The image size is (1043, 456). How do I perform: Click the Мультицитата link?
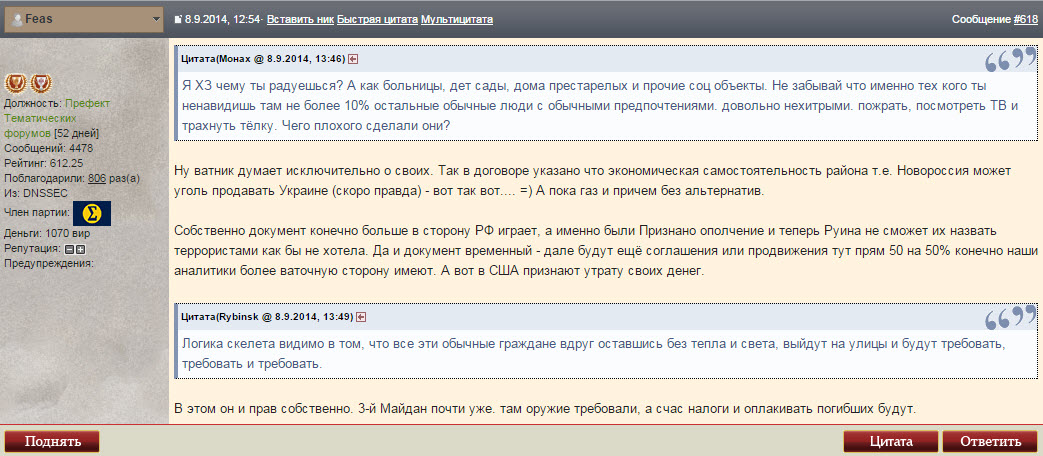pos(457,20)
